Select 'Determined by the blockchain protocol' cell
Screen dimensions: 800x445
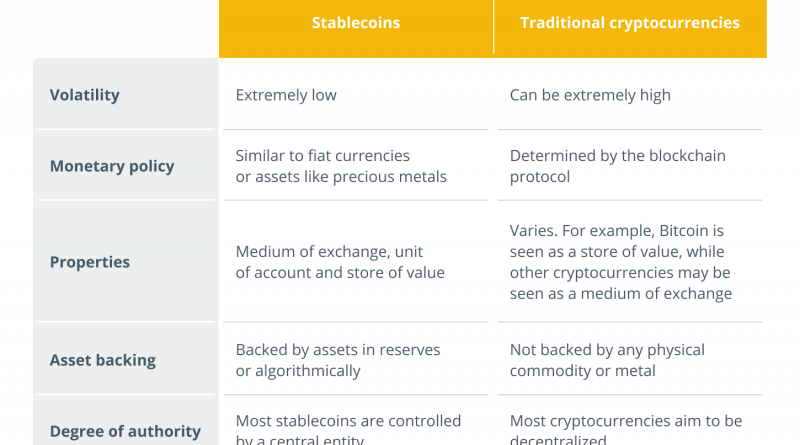[618, 166]
